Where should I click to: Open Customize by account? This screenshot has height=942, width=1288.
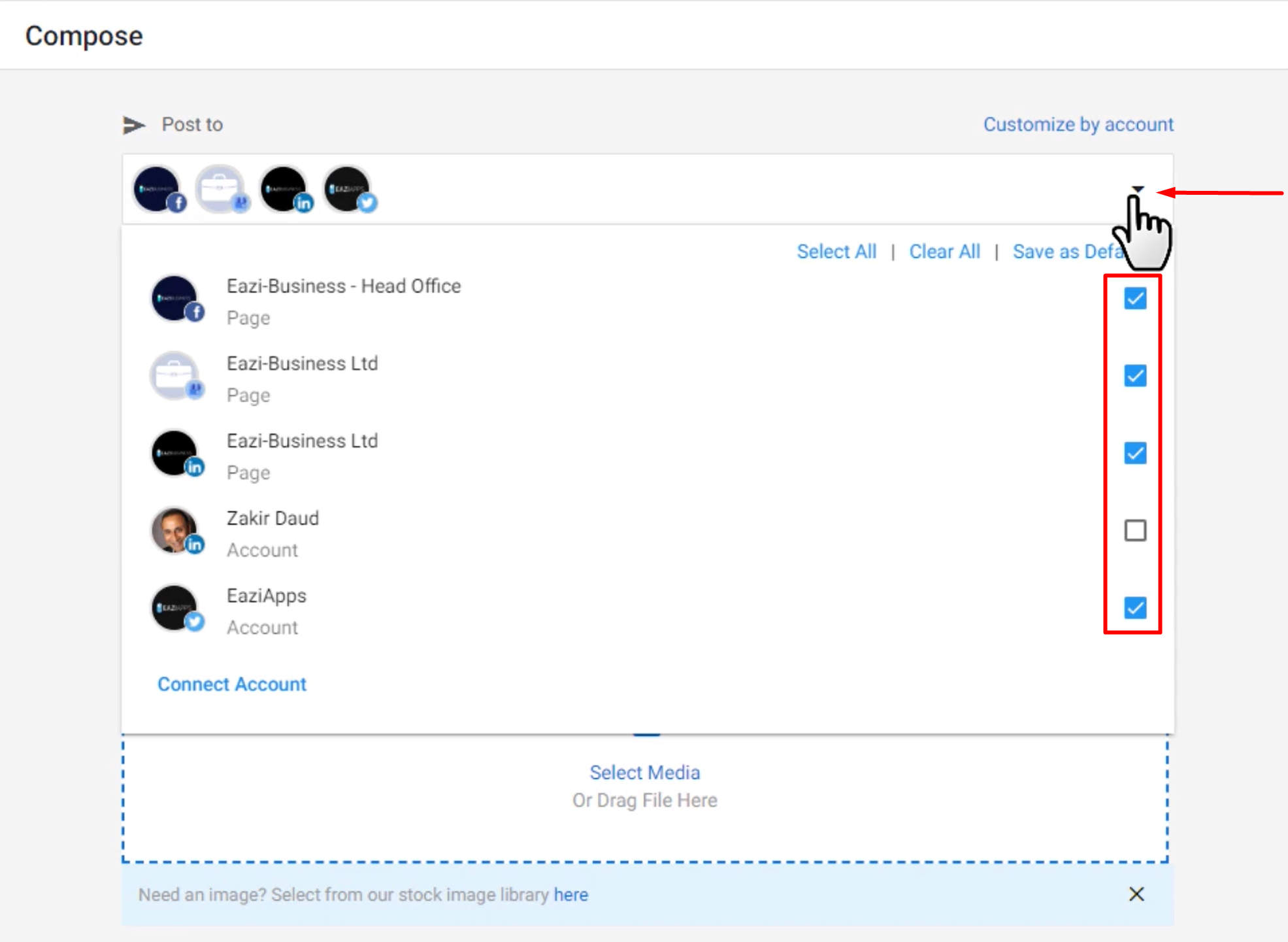pos(1078,124)
